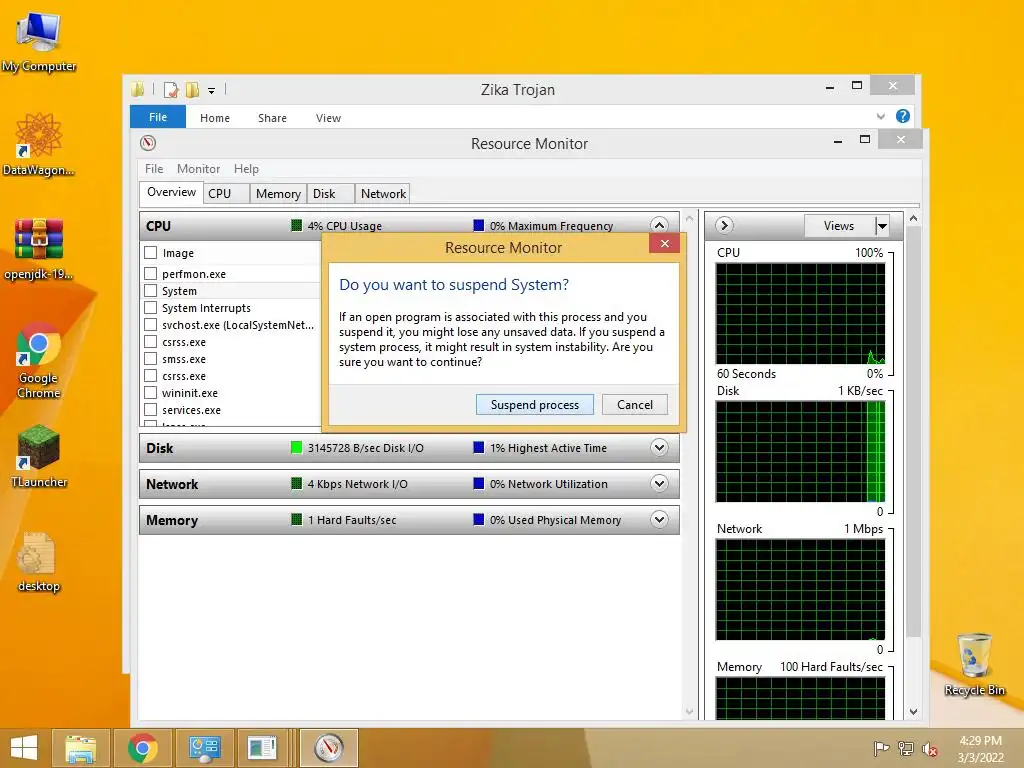Select the Overview tab

(171, 192)
